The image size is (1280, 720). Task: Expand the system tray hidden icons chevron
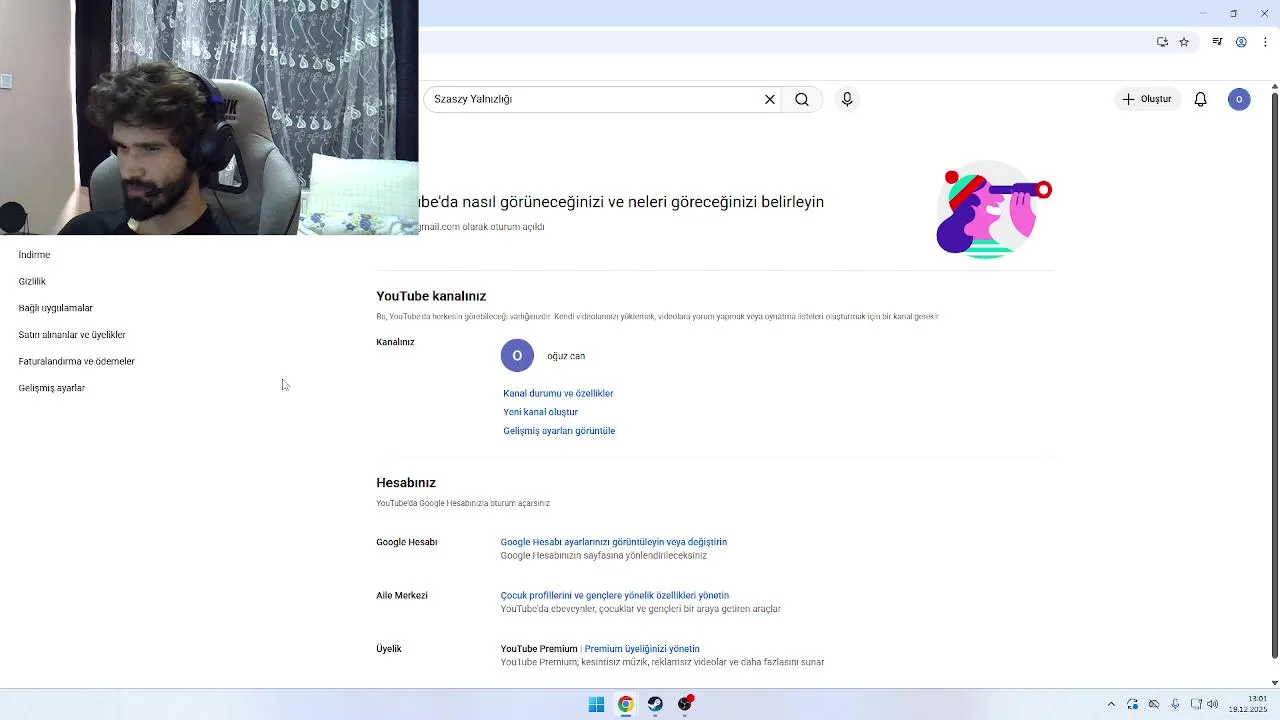[1110, 704]
